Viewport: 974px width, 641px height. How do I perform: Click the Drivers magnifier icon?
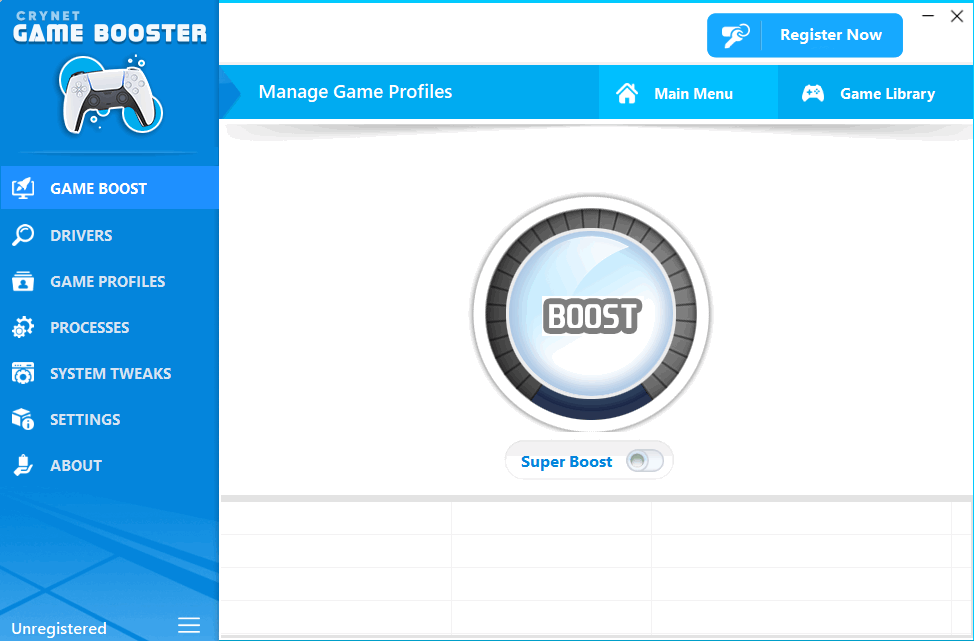(x=23, y=235)
